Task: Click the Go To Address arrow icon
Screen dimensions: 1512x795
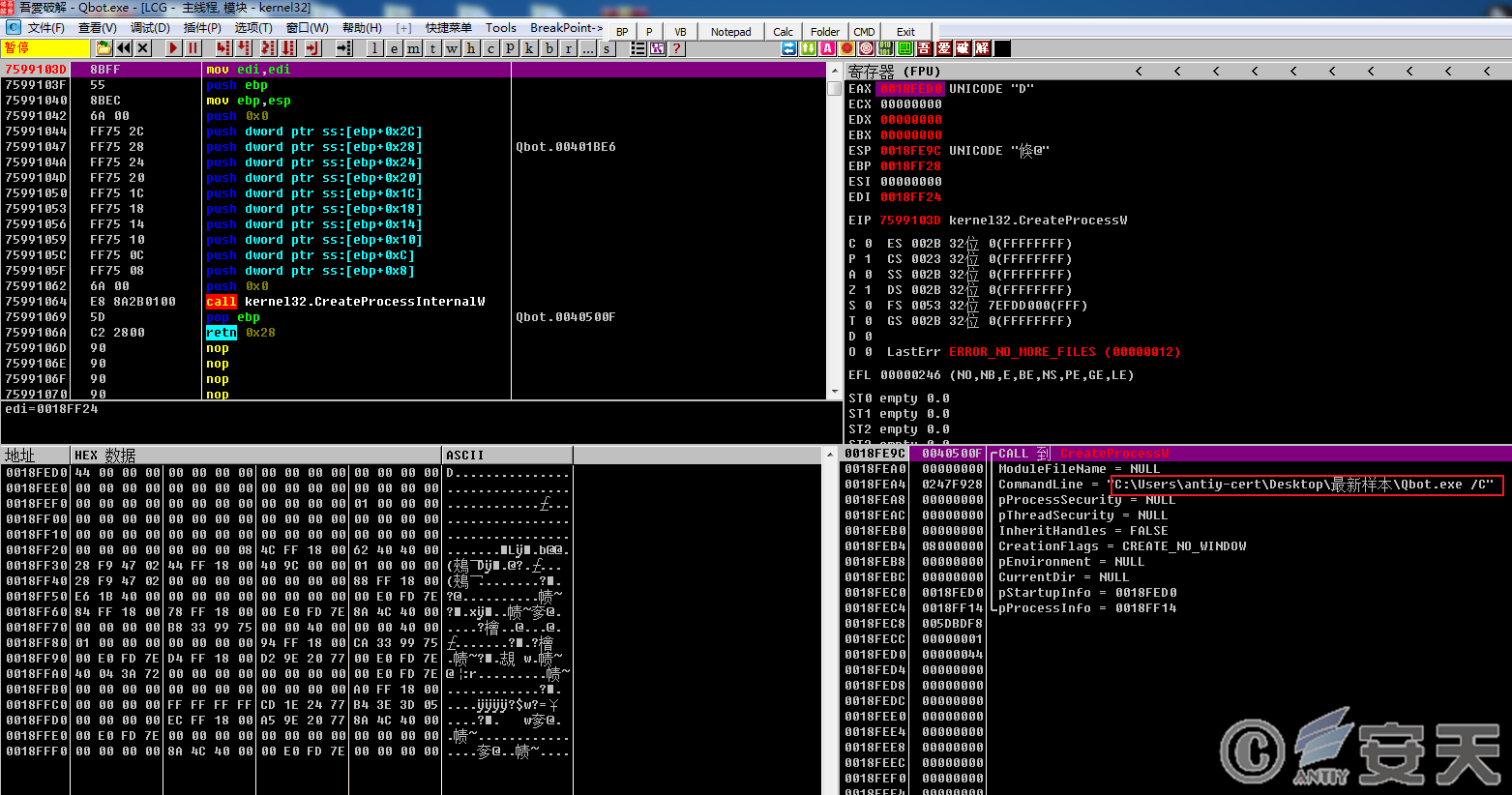Action: point(343,48)
